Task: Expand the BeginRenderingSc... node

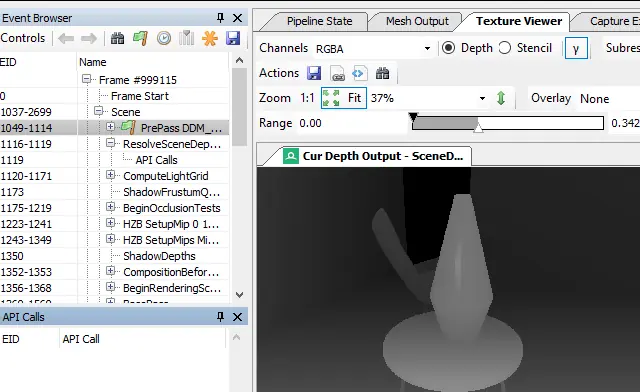Action: click(x=110, y=287)
